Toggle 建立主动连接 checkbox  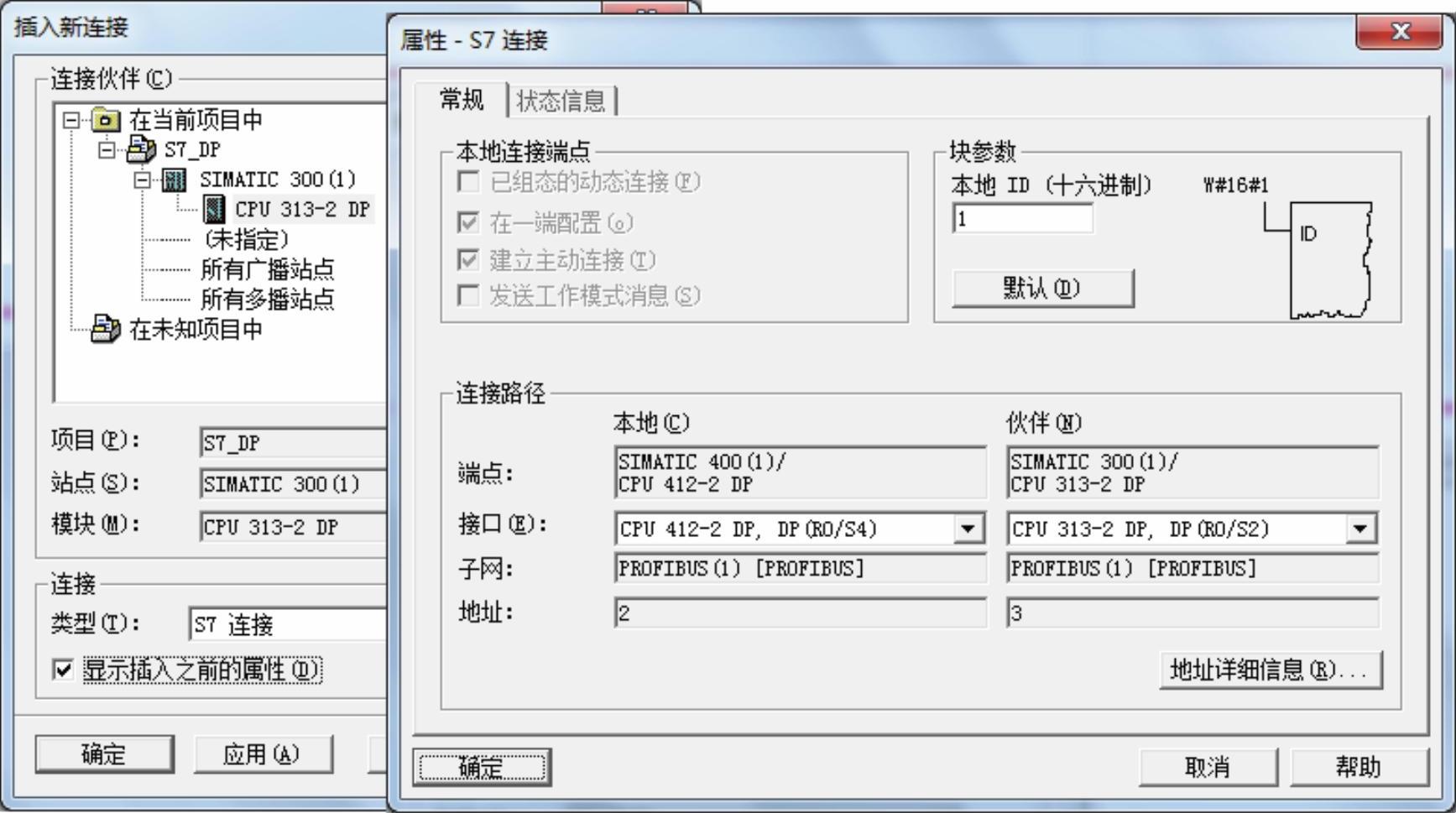tap(467, 260)
